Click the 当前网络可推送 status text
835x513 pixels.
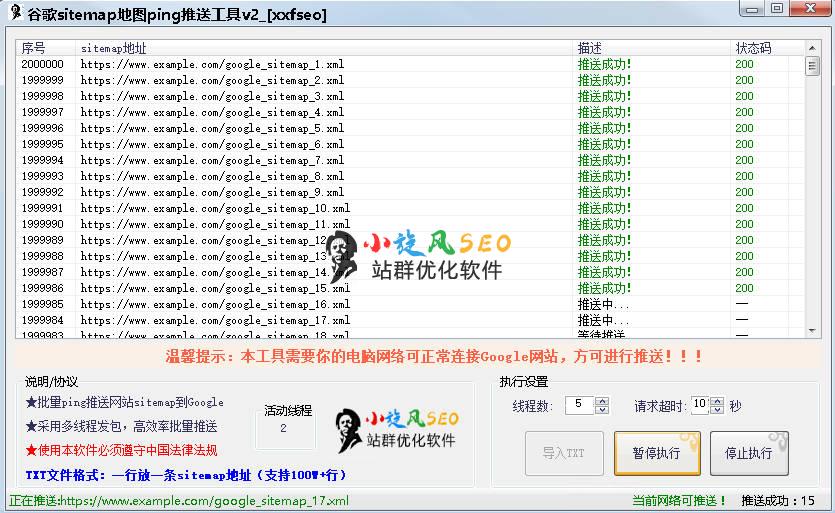[679, 501]
